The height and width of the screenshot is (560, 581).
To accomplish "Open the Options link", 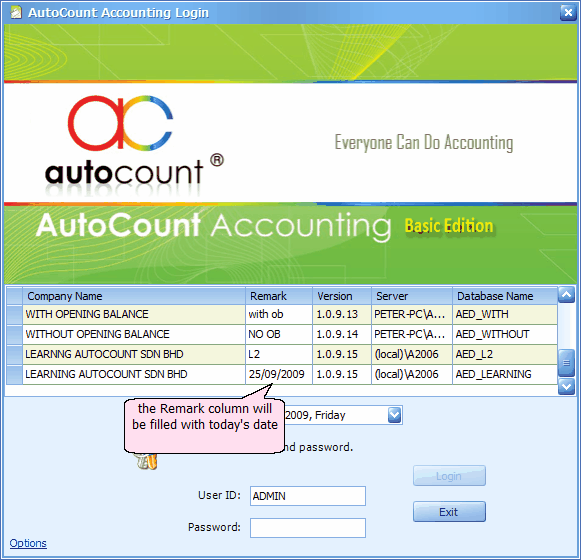I will (28, 543).
